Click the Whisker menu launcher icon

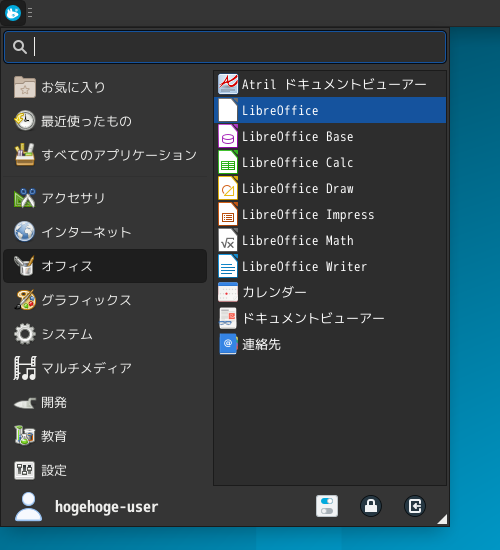click(13, 13)
